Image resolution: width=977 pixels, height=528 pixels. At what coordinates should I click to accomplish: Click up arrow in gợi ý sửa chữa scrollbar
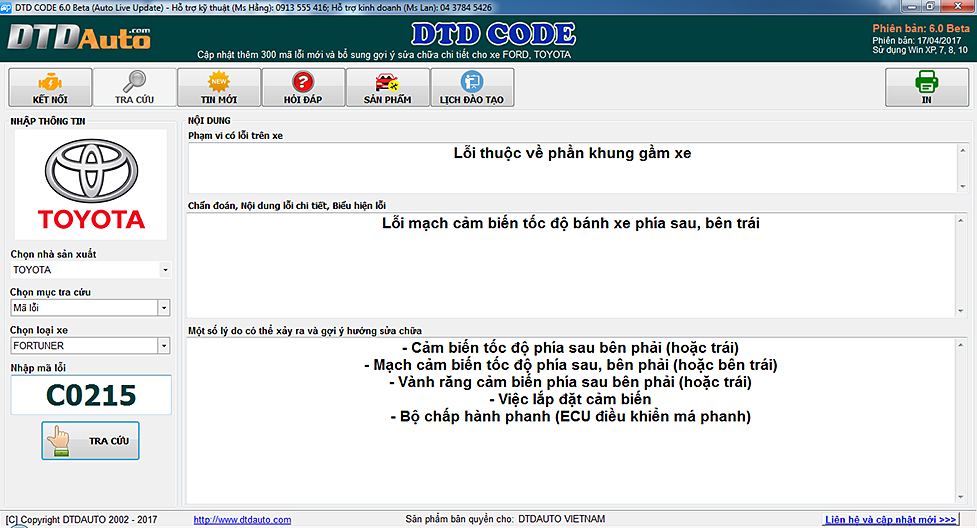click(961, 345)
